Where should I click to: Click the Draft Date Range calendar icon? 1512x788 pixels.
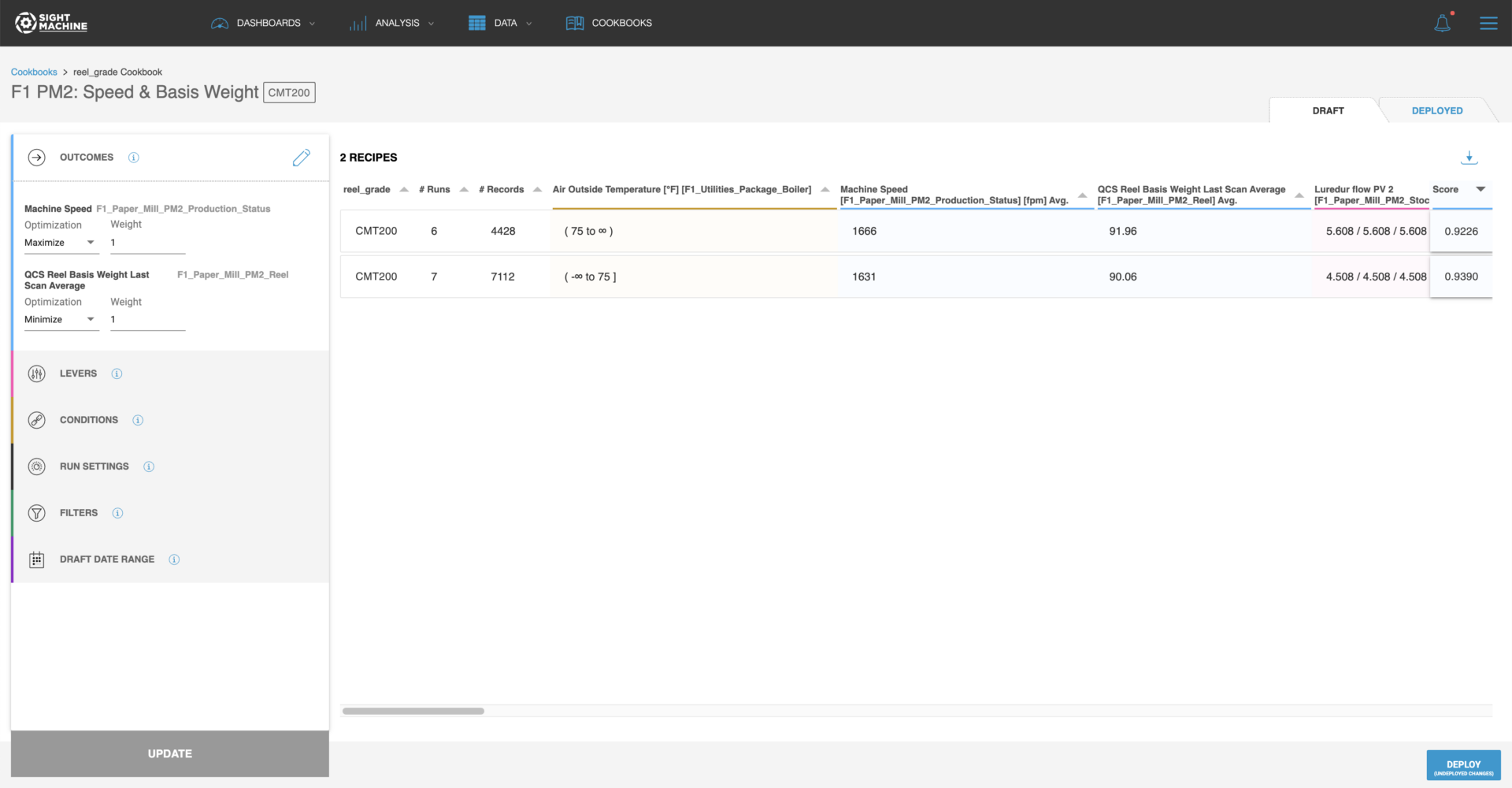37,559
